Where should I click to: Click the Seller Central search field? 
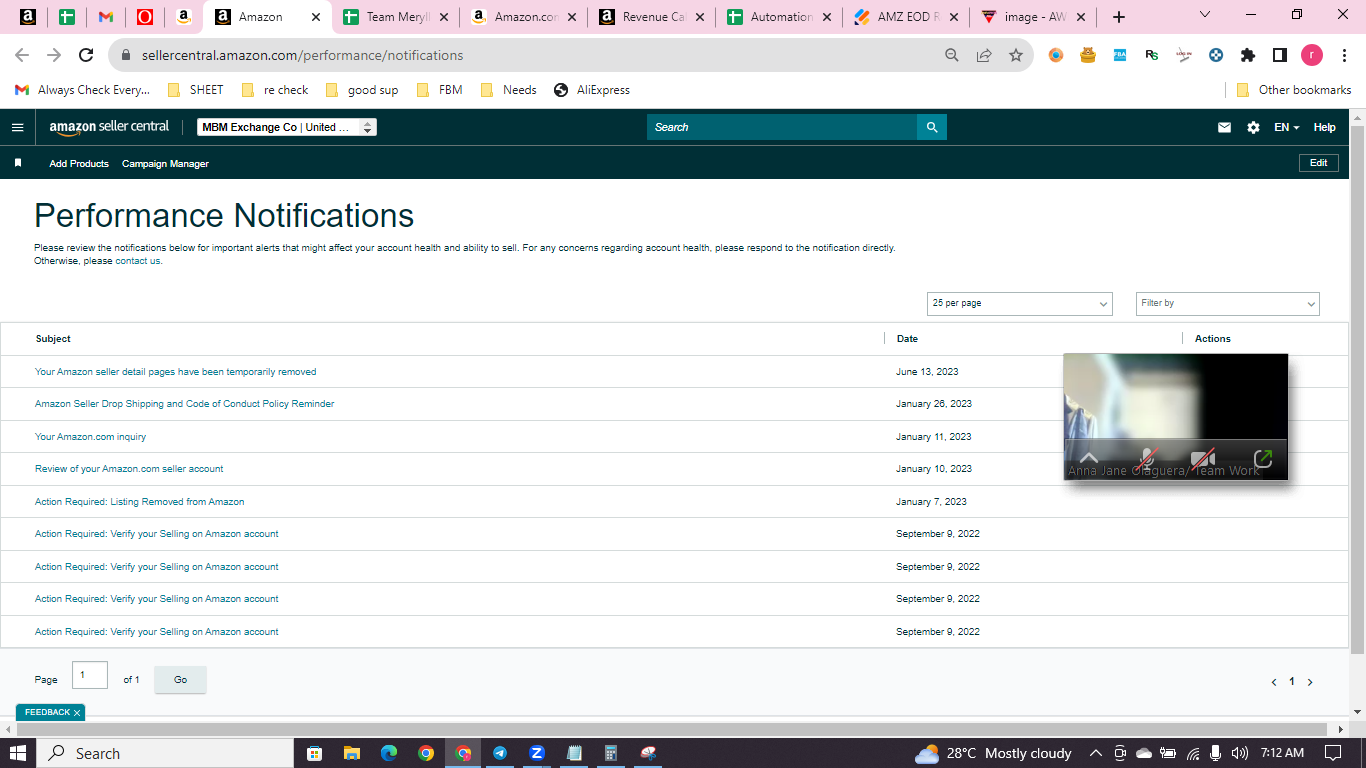[782, 127]
